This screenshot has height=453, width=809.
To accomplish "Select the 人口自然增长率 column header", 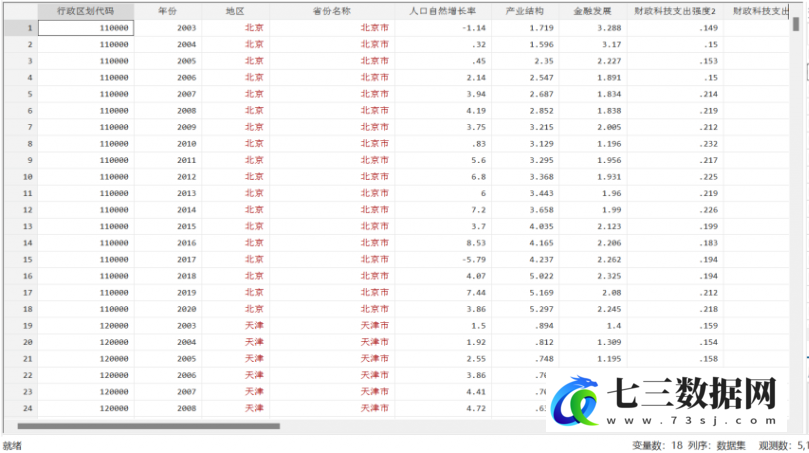I will [x=443, y=11].
